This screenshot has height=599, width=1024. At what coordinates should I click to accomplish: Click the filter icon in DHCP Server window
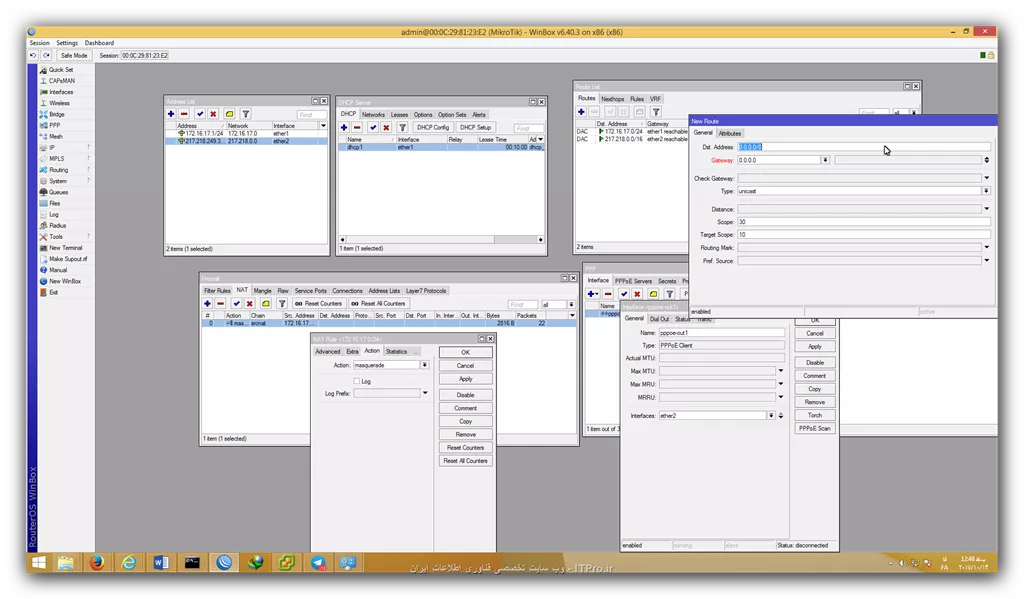(x=402, y=127)
